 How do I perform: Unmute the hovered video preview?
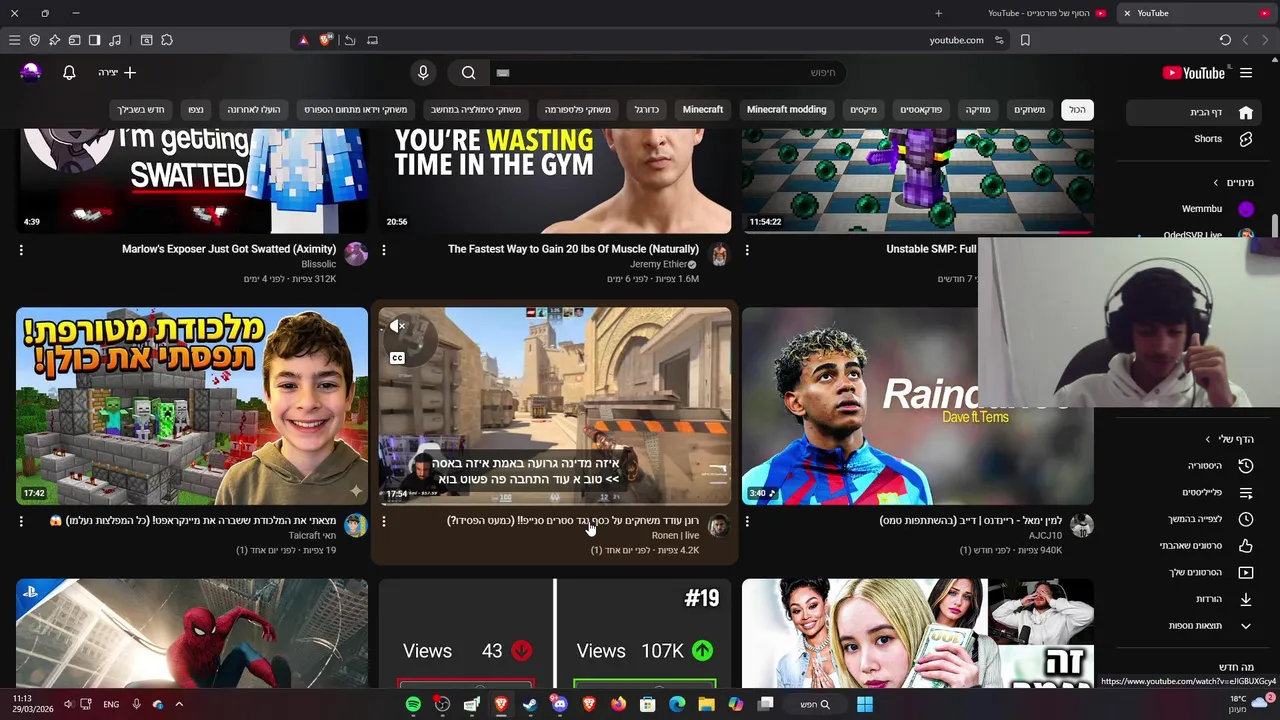[x=397, y=326]
